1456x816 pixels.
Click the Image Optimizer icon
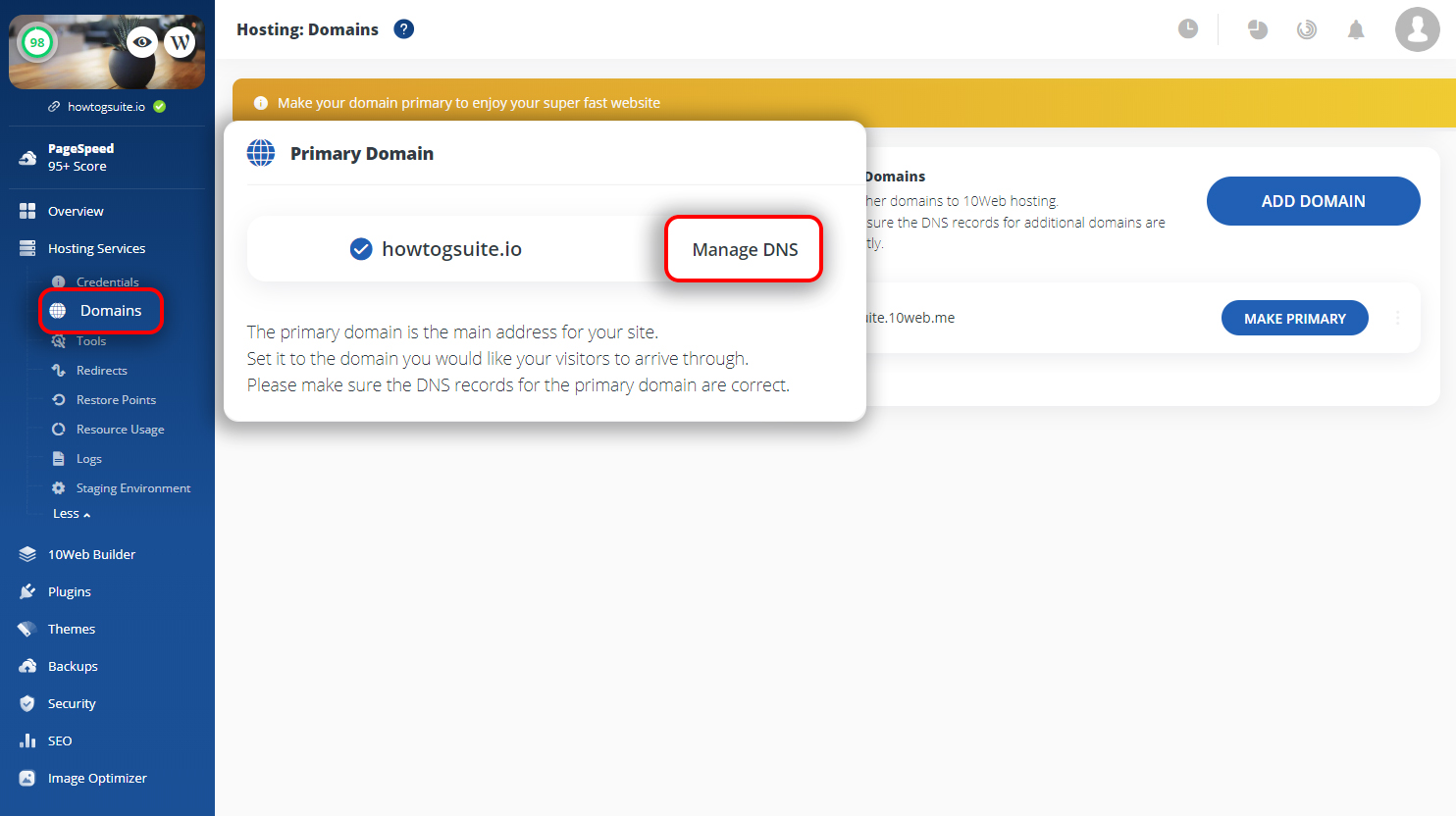pos(27,778)
